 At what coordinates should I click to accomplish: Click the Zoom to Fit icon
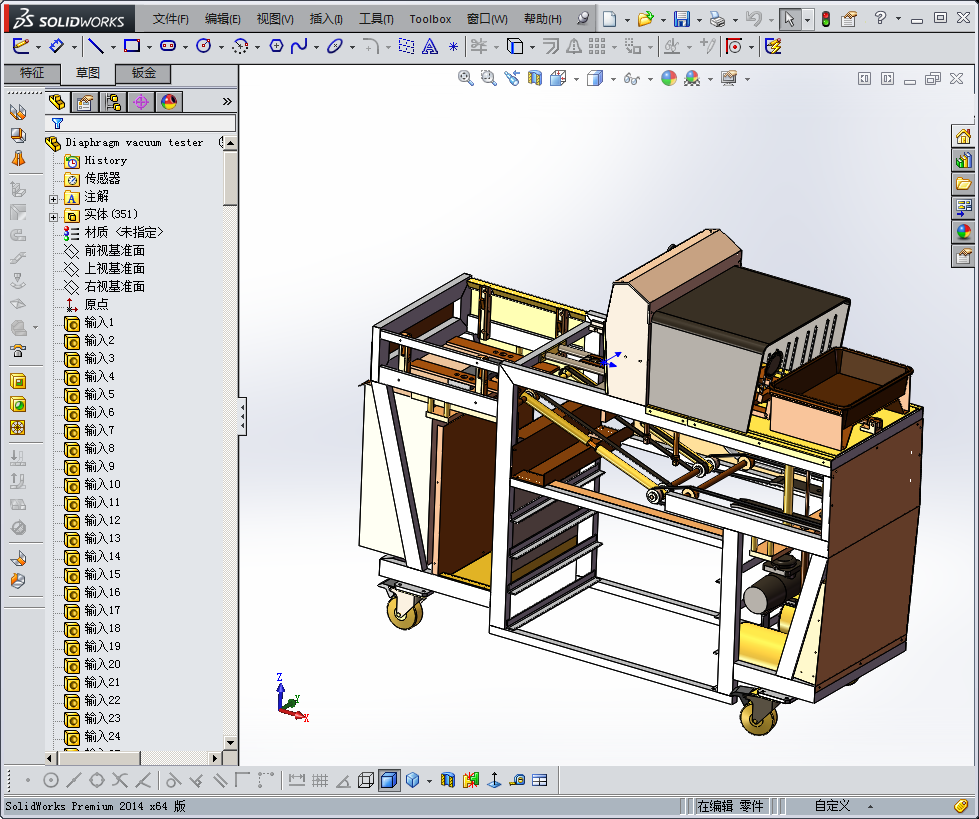466,78
